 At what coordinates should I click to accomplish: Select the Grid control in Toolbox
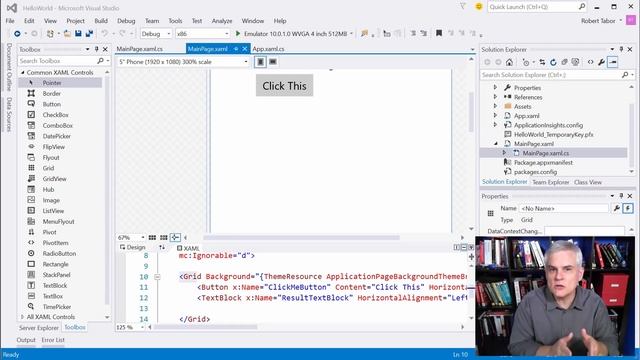pyautogui.click(x=60, y=168)
